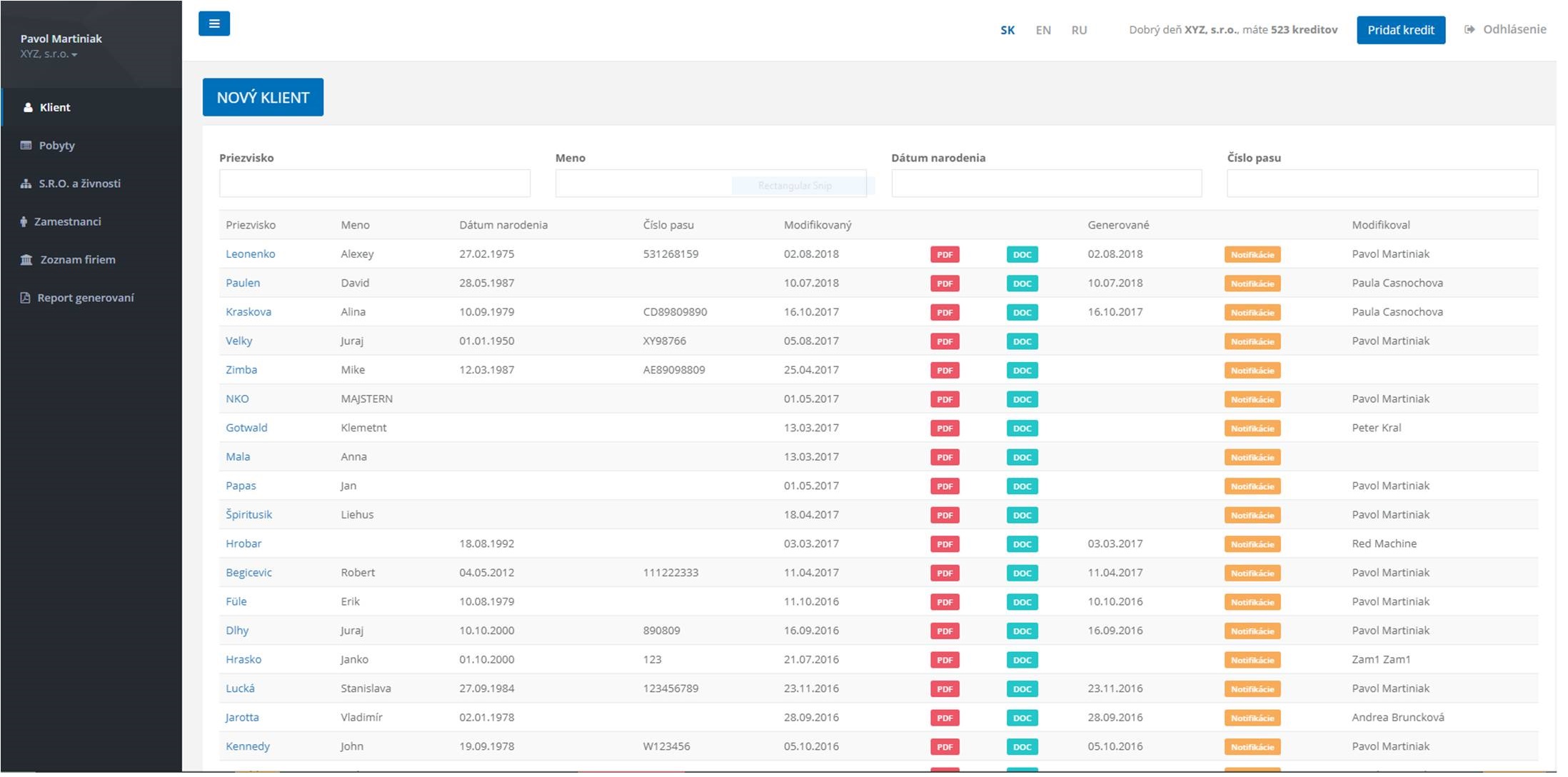Download DOC for NKO row
This screenshot has width=1568, height=777.
[1022, 399]
